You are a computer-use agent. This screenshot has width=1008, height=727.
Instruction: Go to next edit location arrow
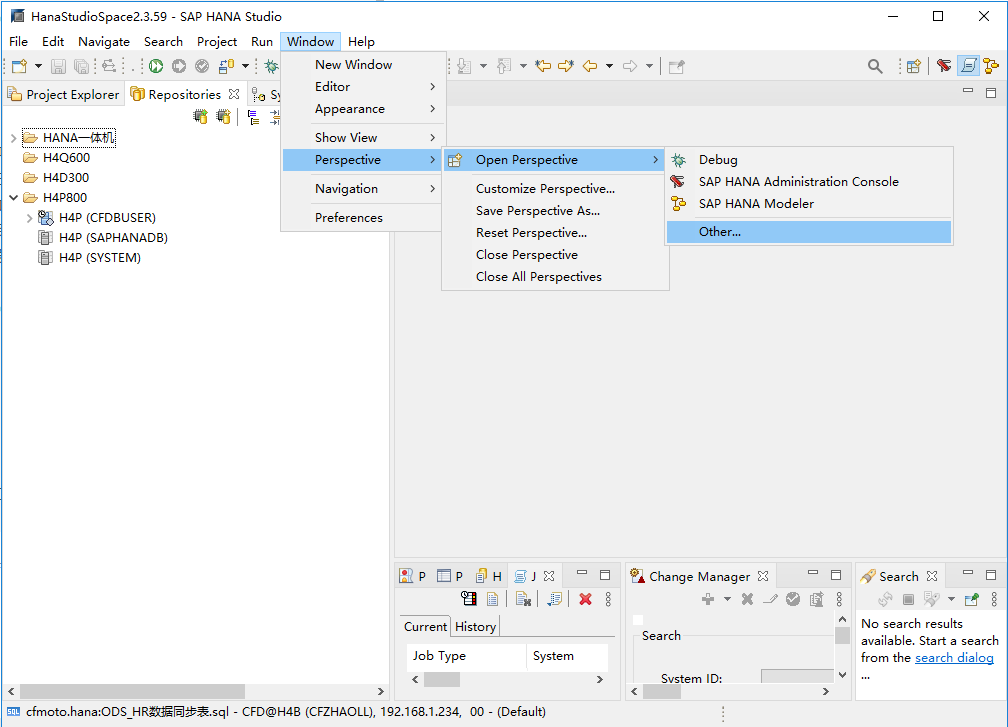[x=566, y=66]
